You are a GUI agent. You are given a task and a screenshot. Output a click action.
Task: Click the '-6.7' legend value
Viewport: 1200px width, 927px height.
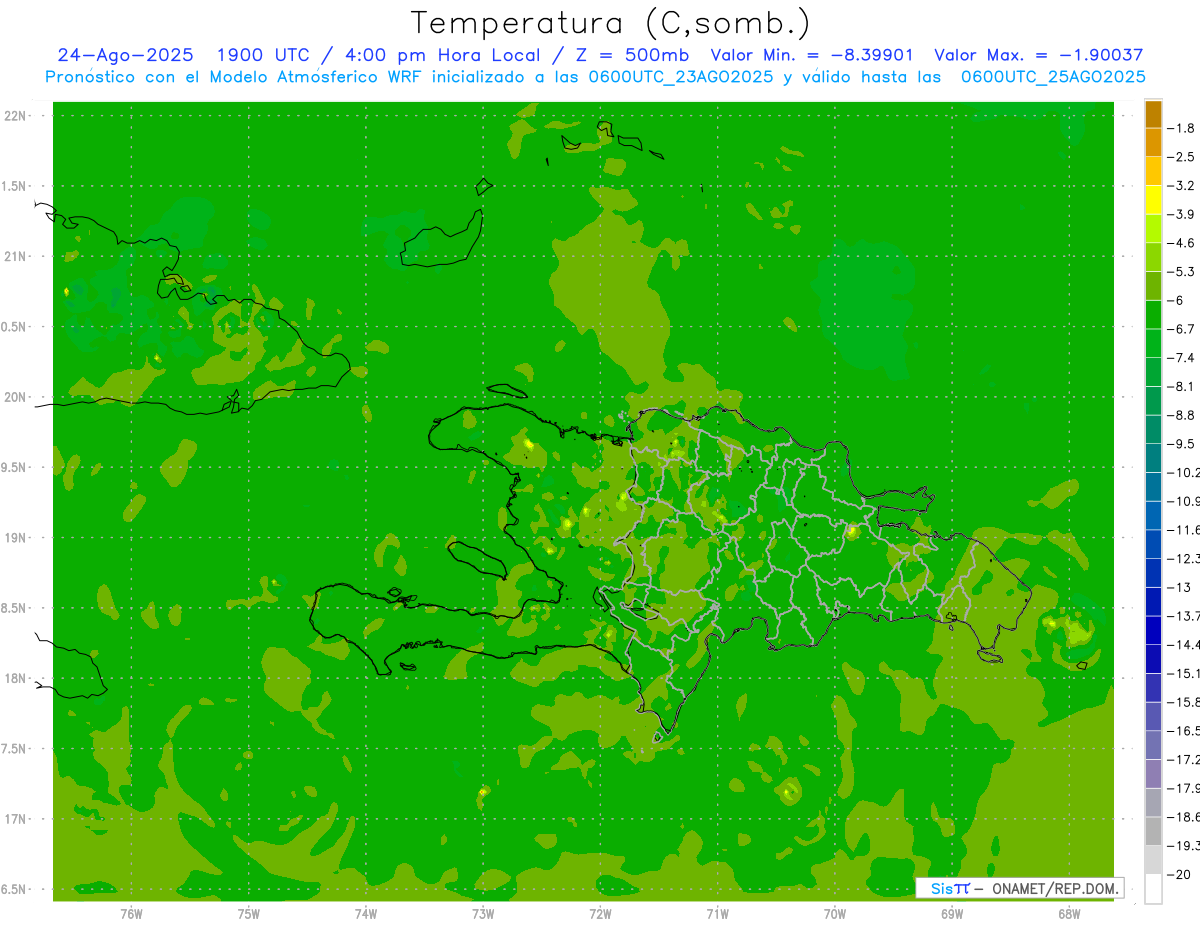point(1182,329)
